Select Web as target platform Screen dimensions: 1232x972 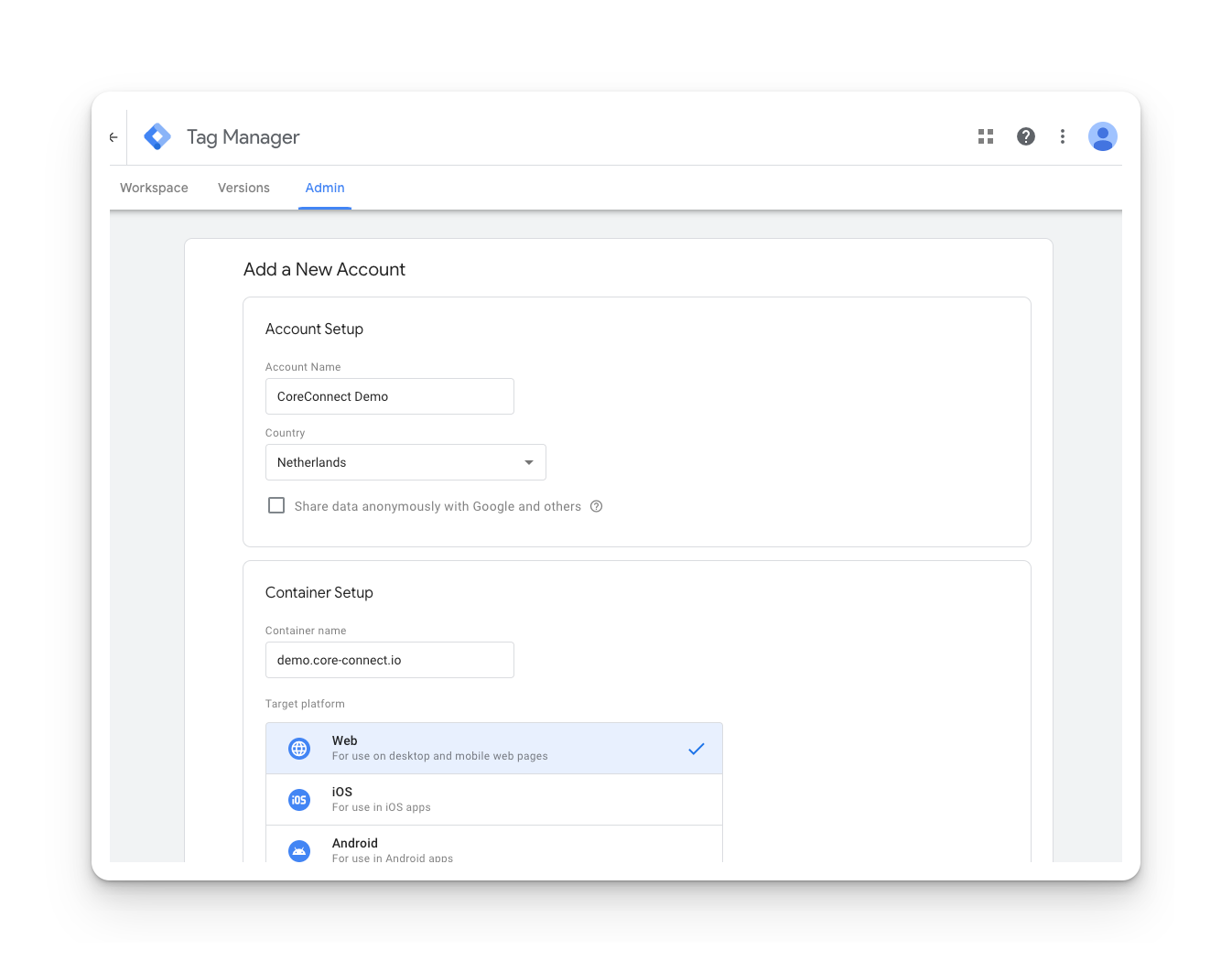[494, 749]
